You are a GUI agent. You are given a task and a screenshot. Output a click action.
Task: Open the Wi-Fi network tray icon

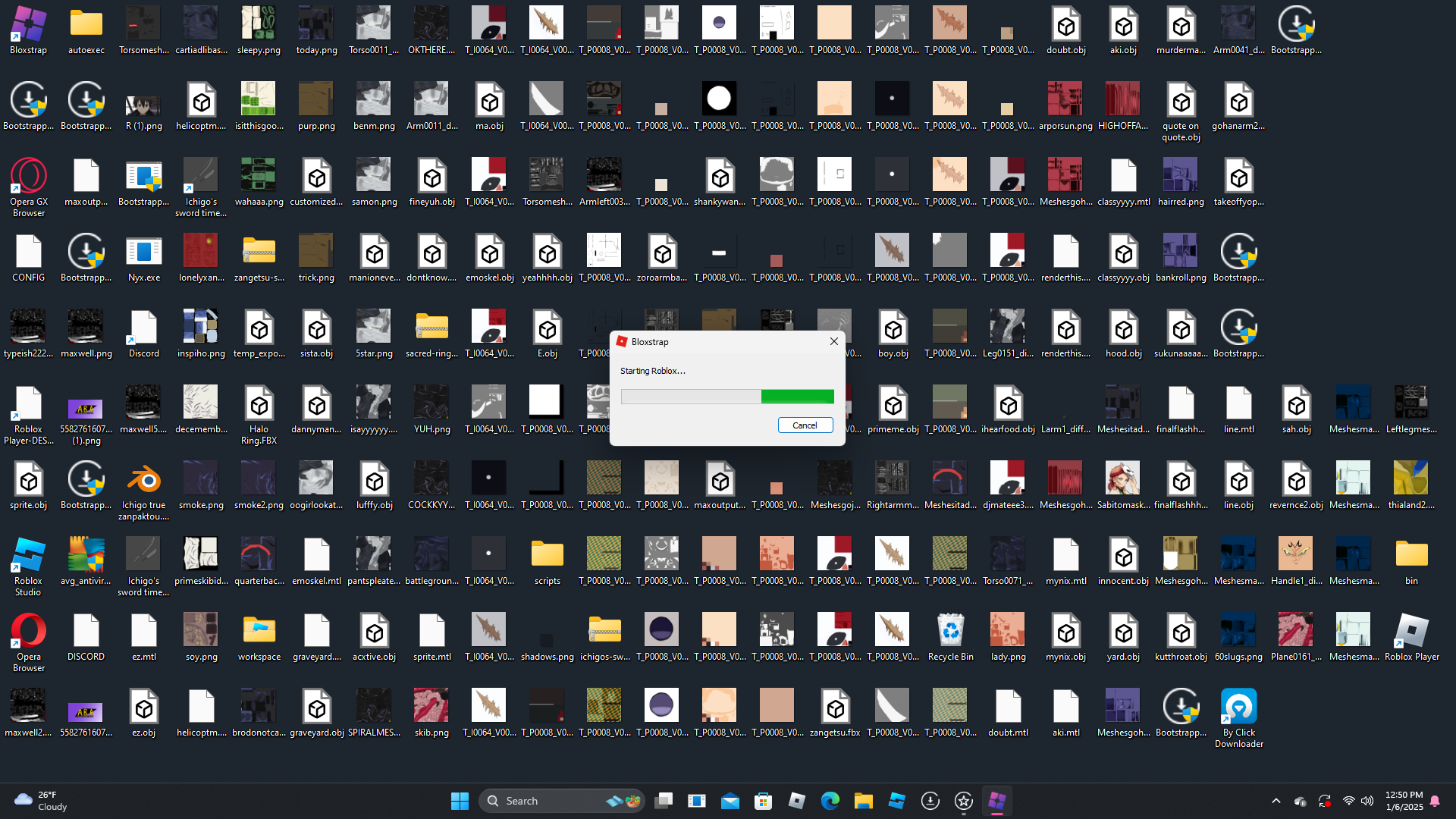(1348, 801)
